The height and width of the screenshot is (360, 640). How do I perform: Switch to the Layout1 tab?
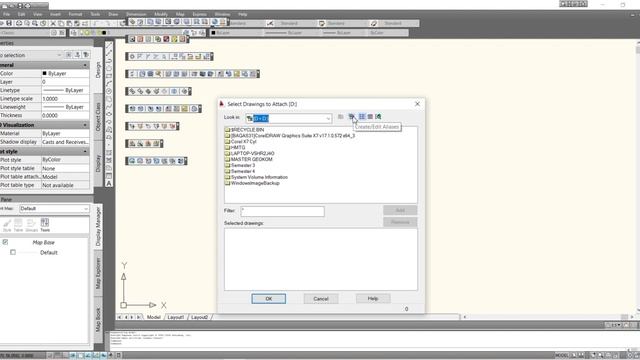coord(176,317)
